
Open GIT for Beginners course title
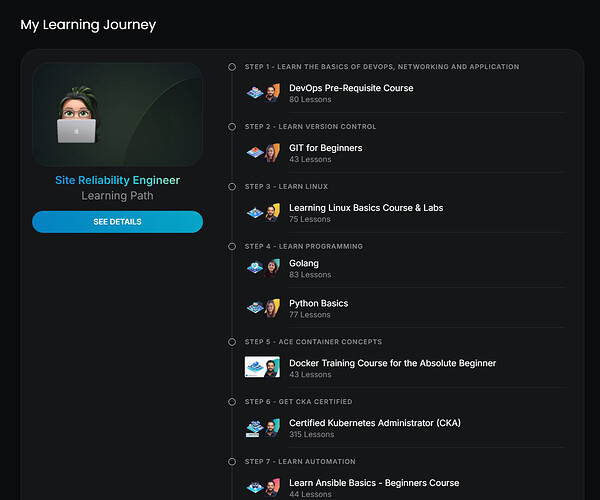[x=326, y=148]
